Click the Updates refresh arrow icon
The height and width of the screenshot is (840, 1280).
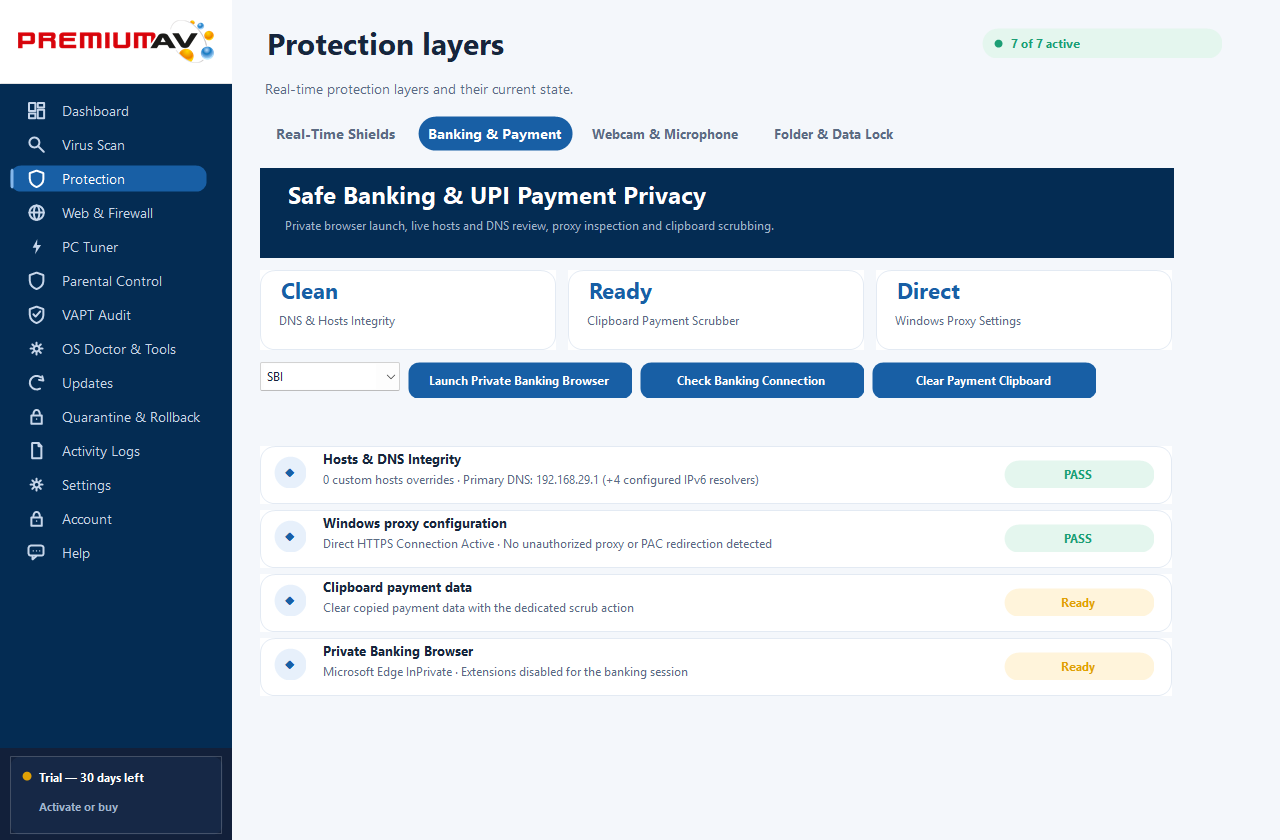(x=36, y=383)
